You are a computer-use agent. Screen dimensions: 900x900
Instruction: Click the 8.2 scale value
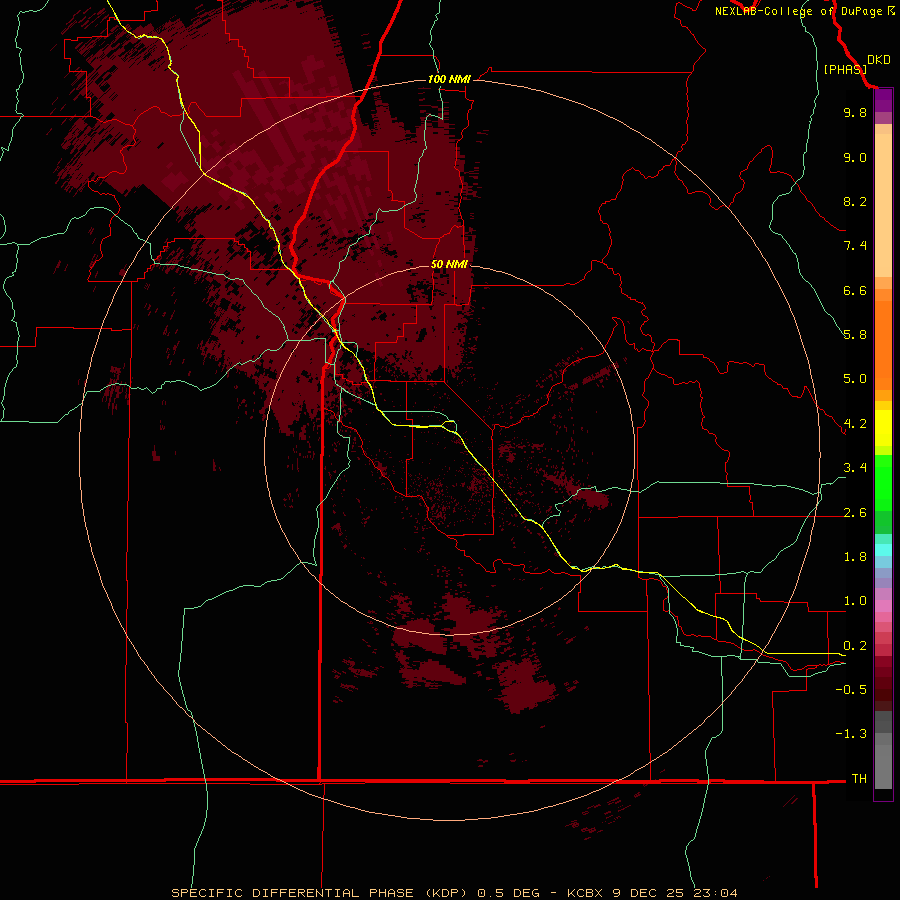855,201
